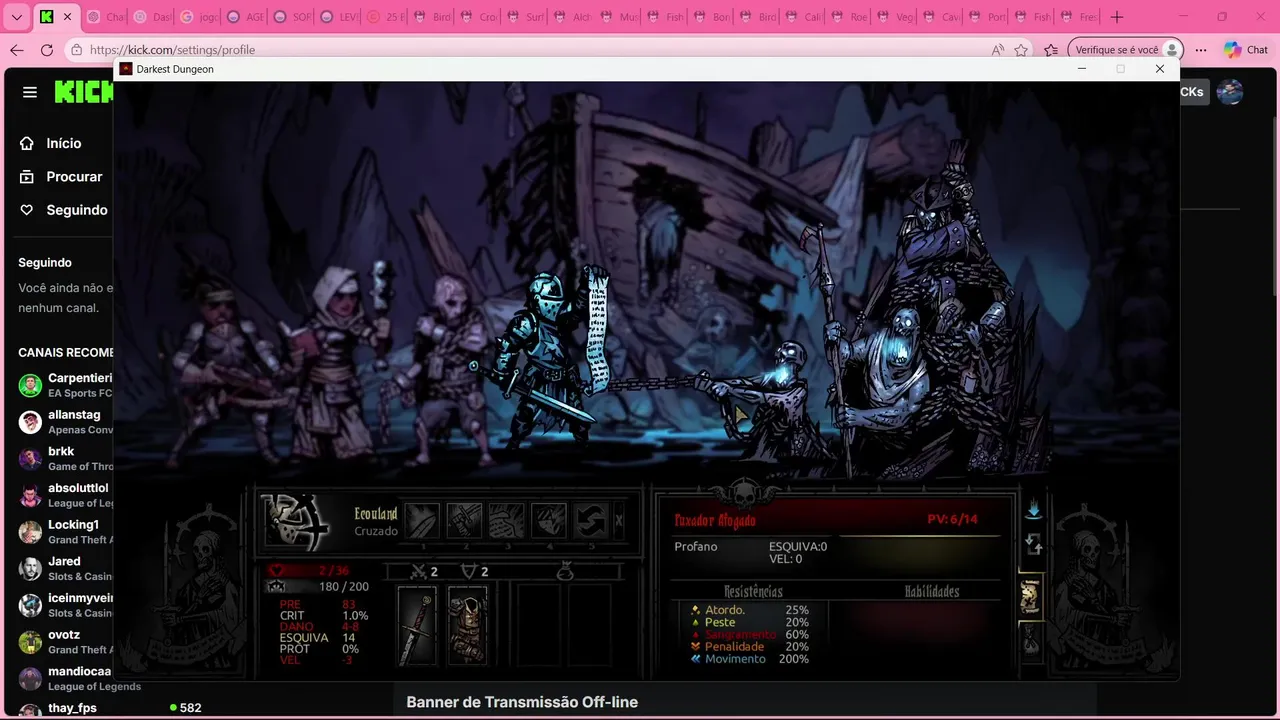
Task: Click the browser back arrow
Action: click(x=17, y=50)
